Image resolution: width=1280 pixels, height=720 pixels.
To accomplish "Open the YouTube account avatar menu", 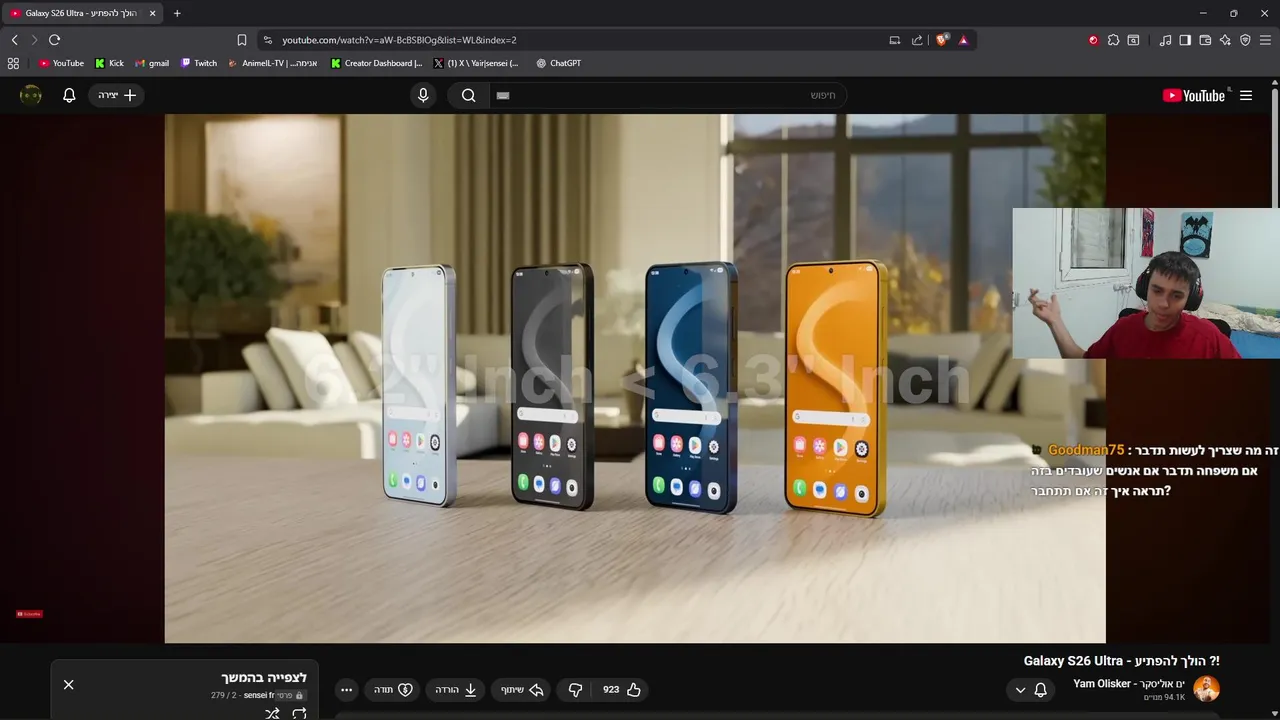I will (x=31, y=95).
